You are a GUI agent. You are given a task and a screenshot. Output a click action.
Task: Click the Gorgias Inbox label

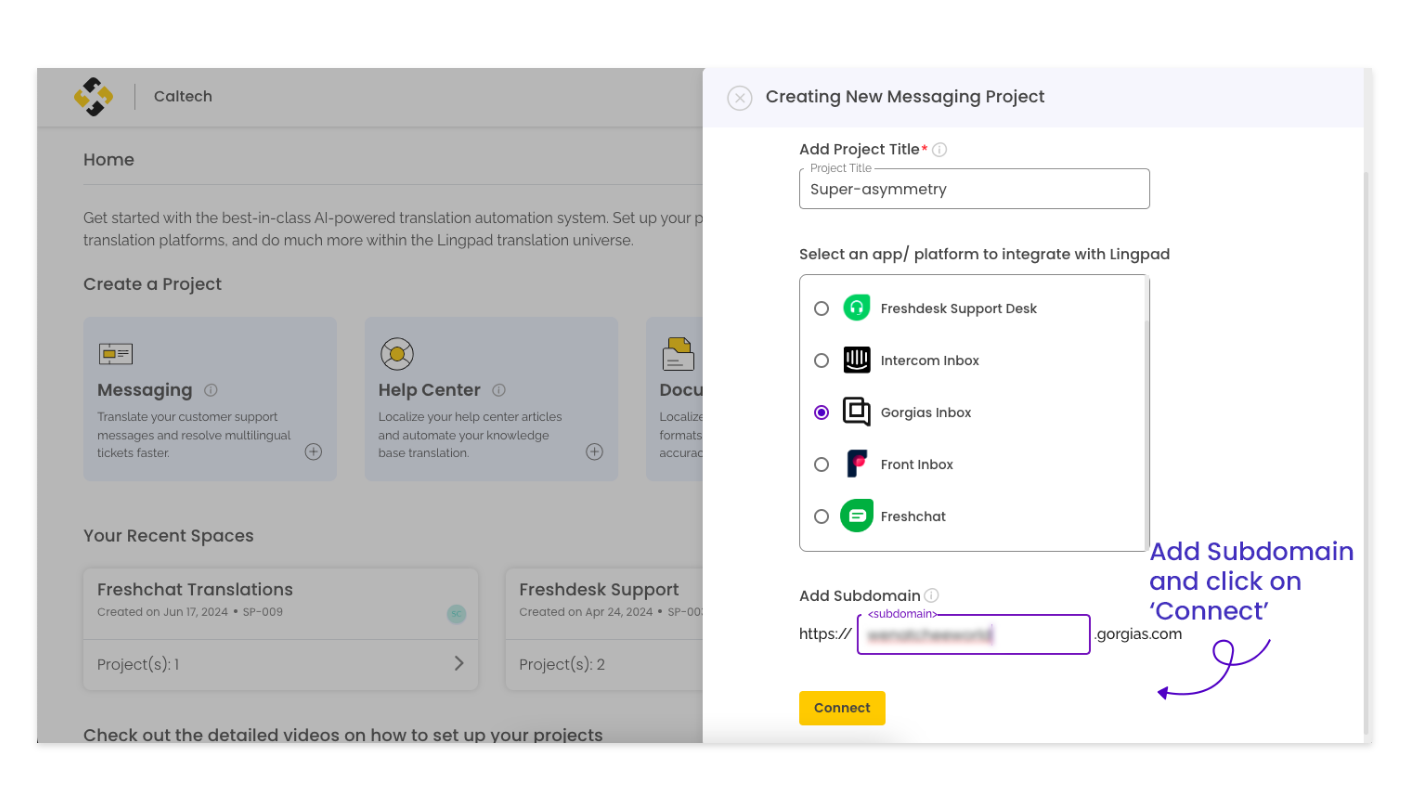coord(926,413)
